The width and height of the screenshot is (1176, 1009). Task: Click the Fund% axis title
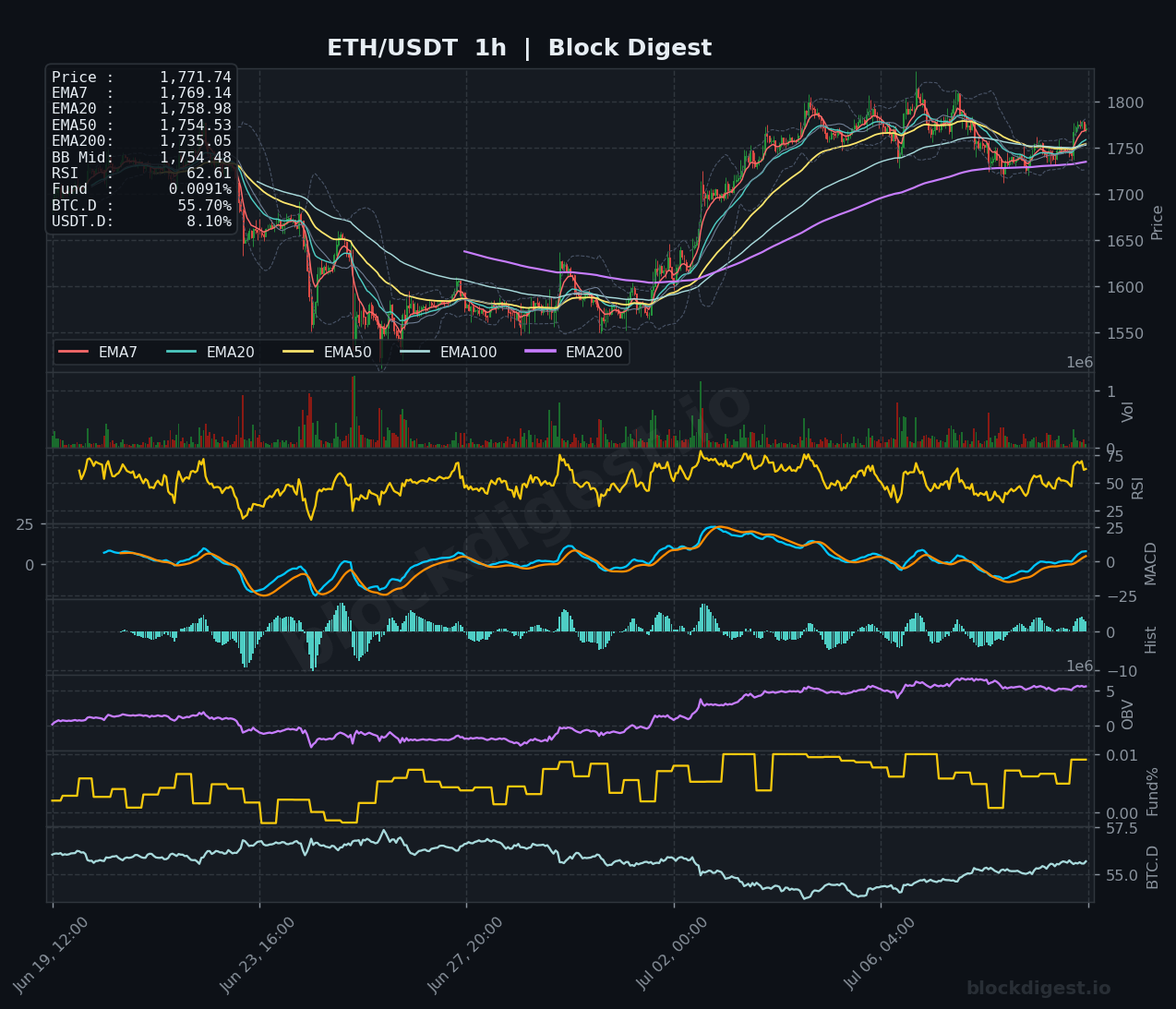point(1153,790)
